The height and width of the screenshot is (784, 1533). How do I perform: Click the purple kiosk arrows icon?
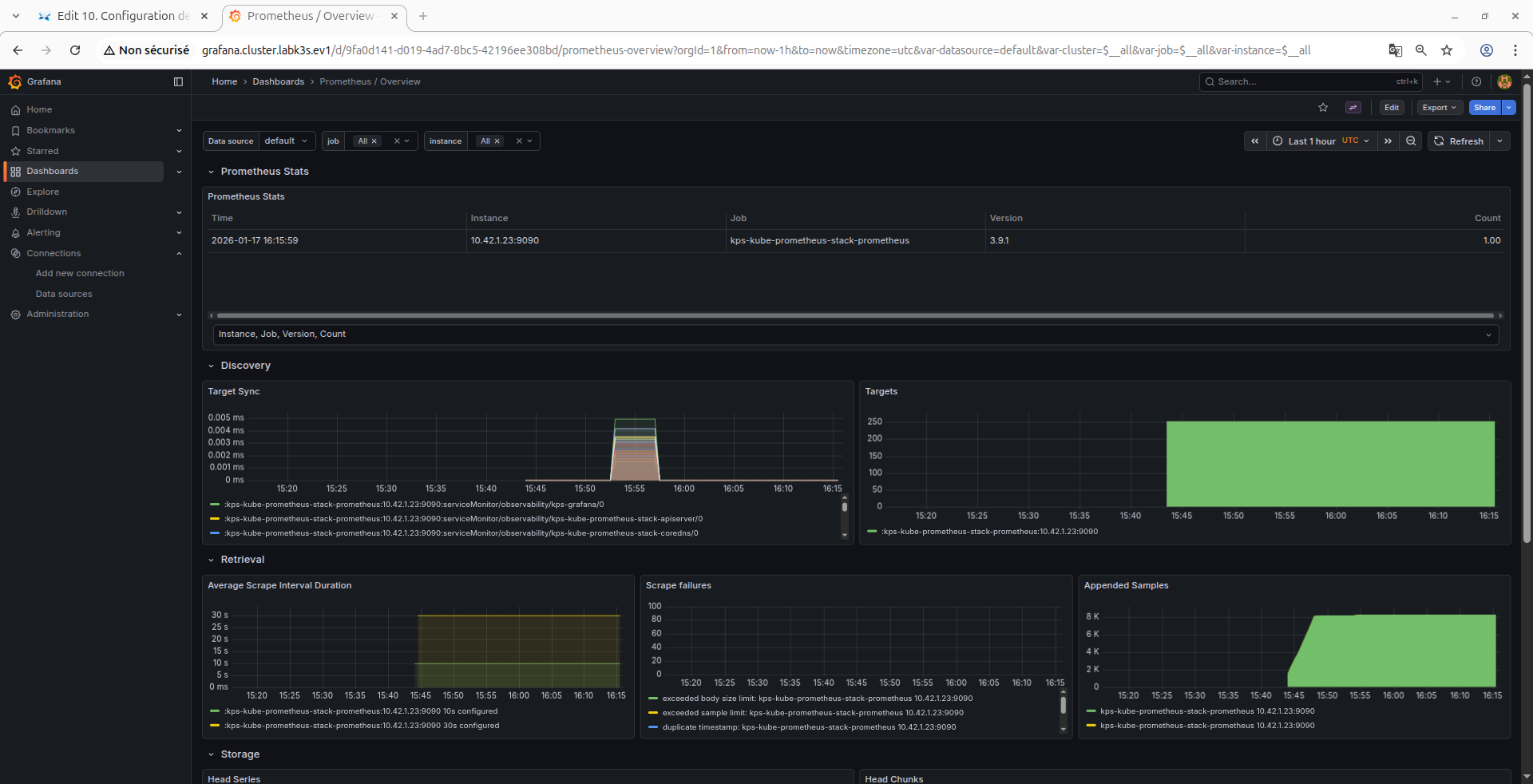pyautogui.click(x=1353, y=108)
